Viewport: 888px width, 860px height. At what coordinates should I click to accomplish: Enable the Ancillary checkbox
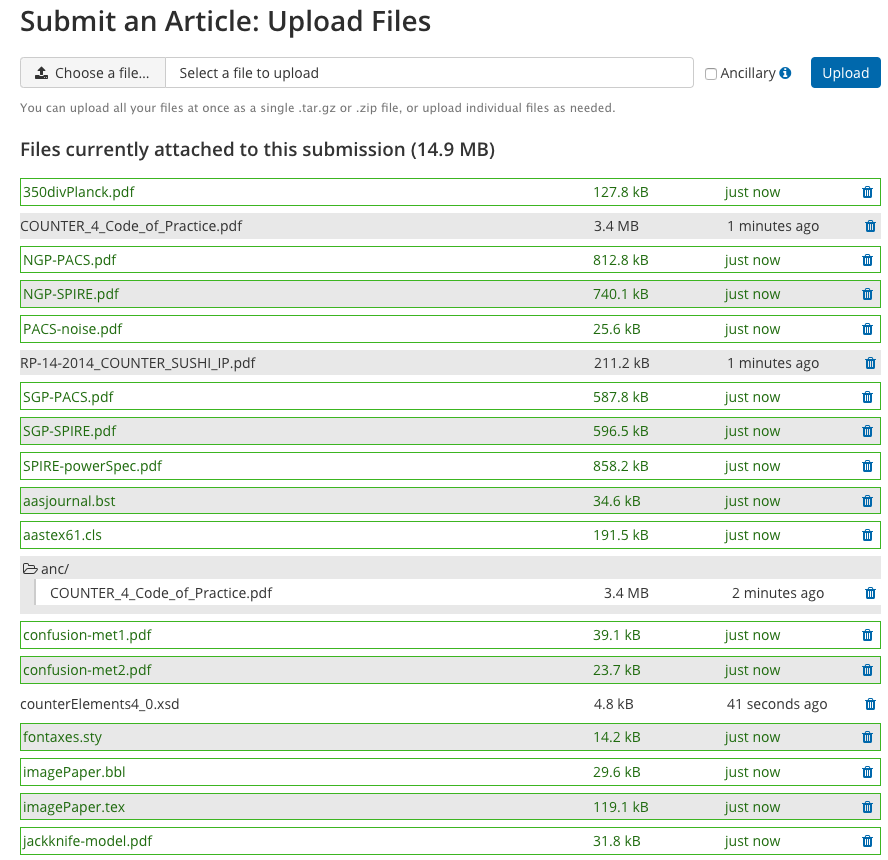coord(711,74)
